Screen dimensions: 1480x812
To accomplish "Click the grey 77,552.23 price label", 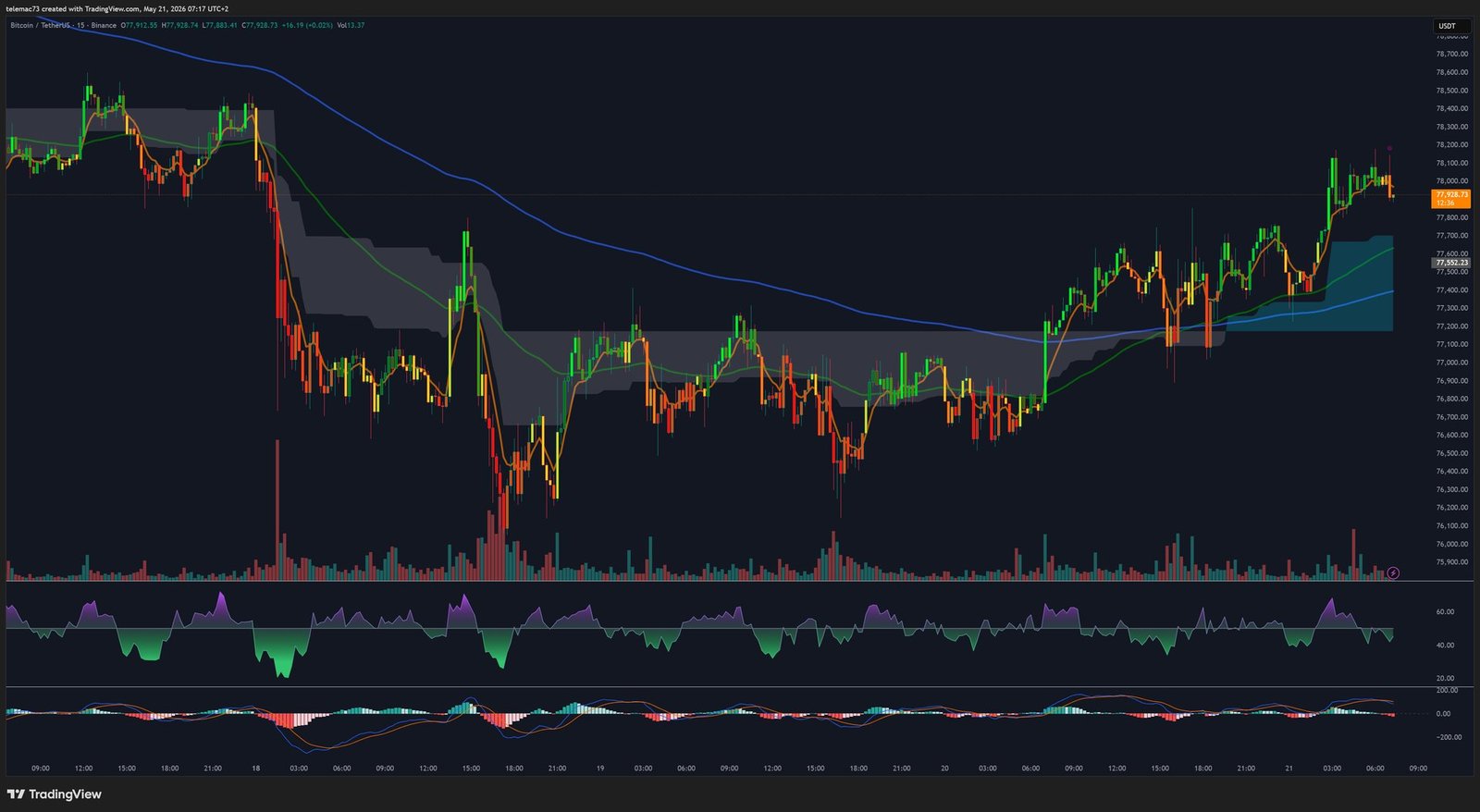I will point(1451,263).
